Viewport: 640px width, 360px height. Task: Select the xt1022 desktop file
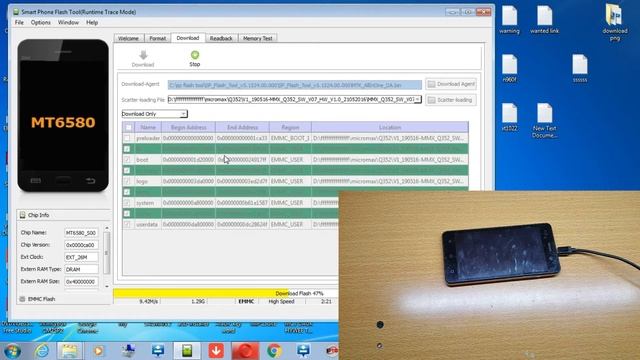(509, 117)
